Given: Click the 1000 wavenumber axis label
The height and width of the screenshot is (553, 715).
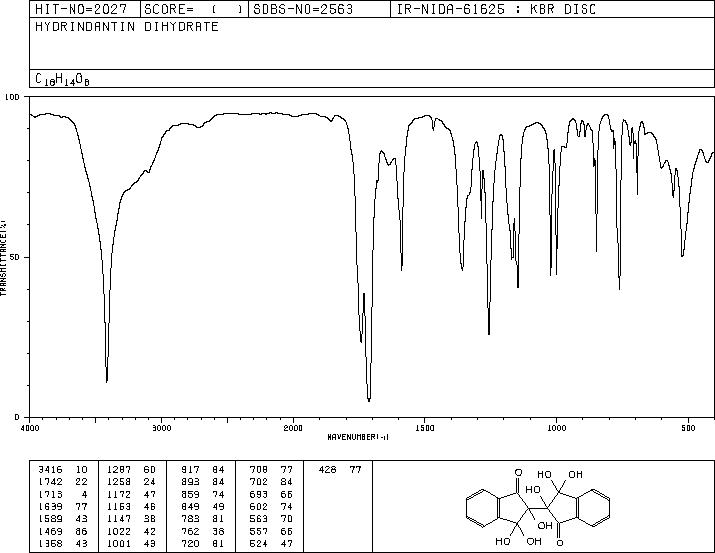Looking at the screenshot, I should click(556, 428).
